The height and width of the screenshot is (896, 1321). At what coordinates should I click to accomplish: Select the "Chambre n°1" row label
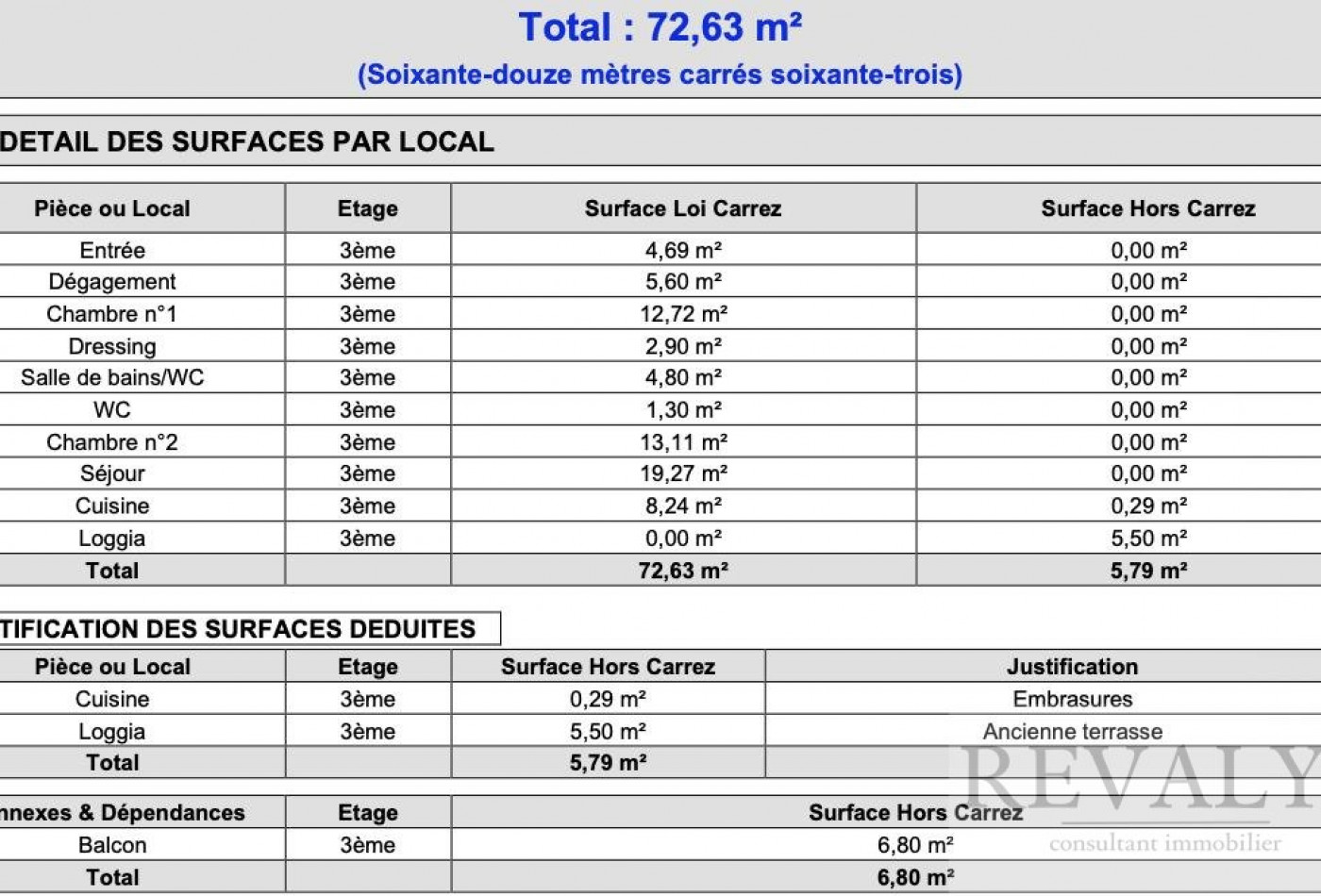point(112,314)
